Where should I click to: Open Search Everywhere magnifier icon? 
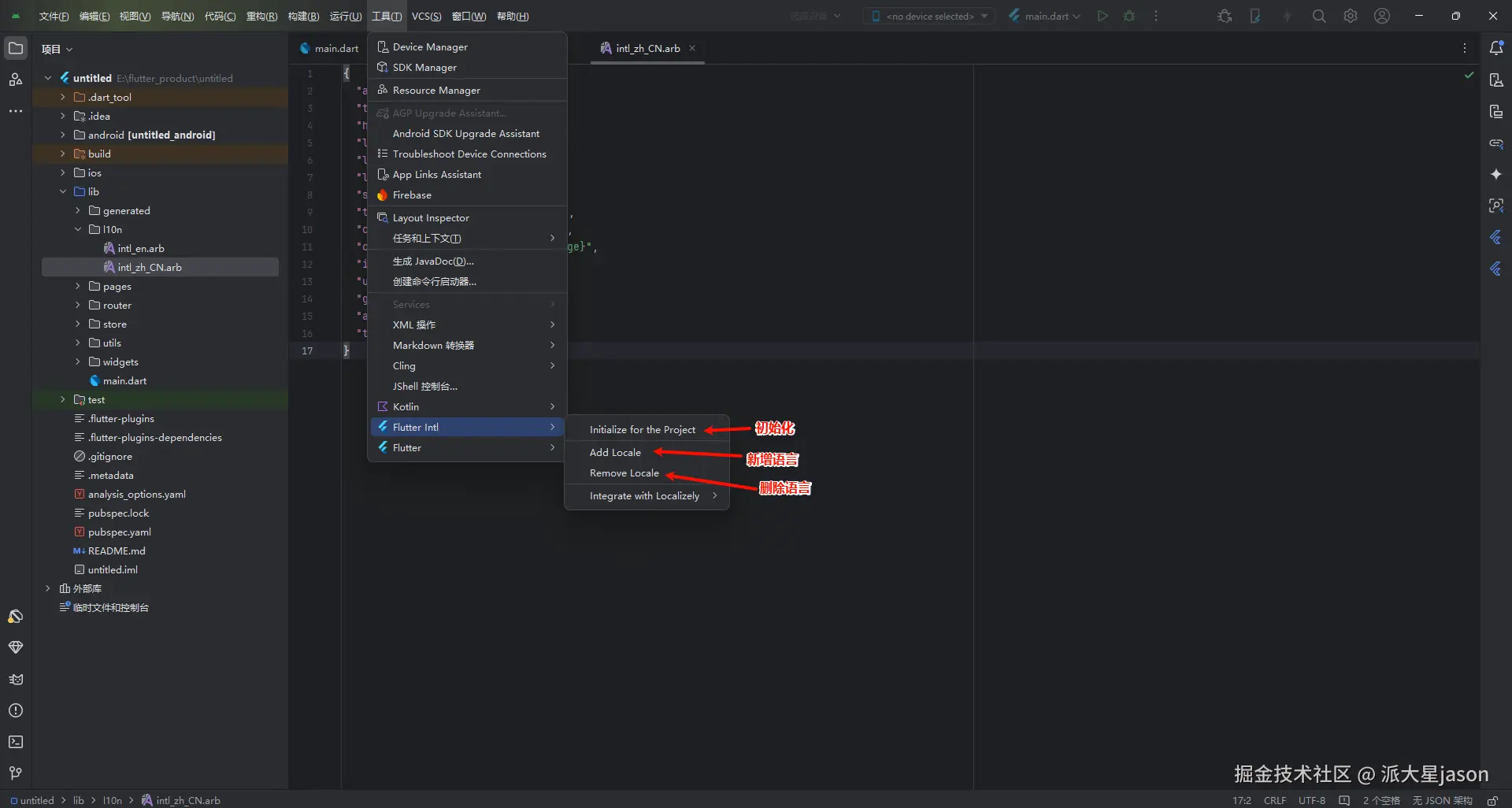[x=1319, y=16]
